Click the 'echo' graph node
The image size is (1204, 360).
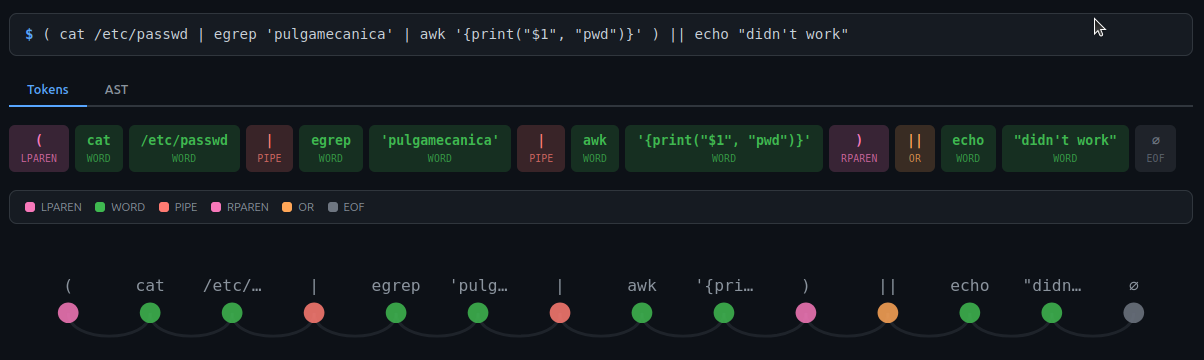tap(970, 313)
